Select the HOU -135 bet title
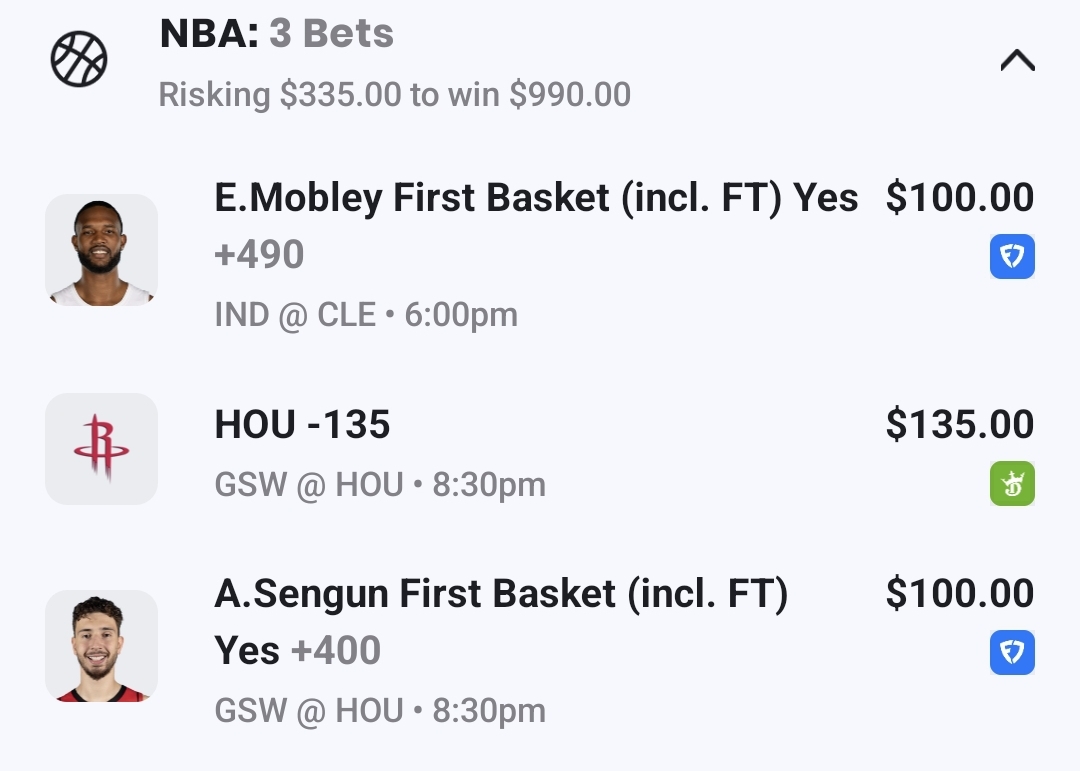Viewport: 1080px width, 771px height. [302, 425]
